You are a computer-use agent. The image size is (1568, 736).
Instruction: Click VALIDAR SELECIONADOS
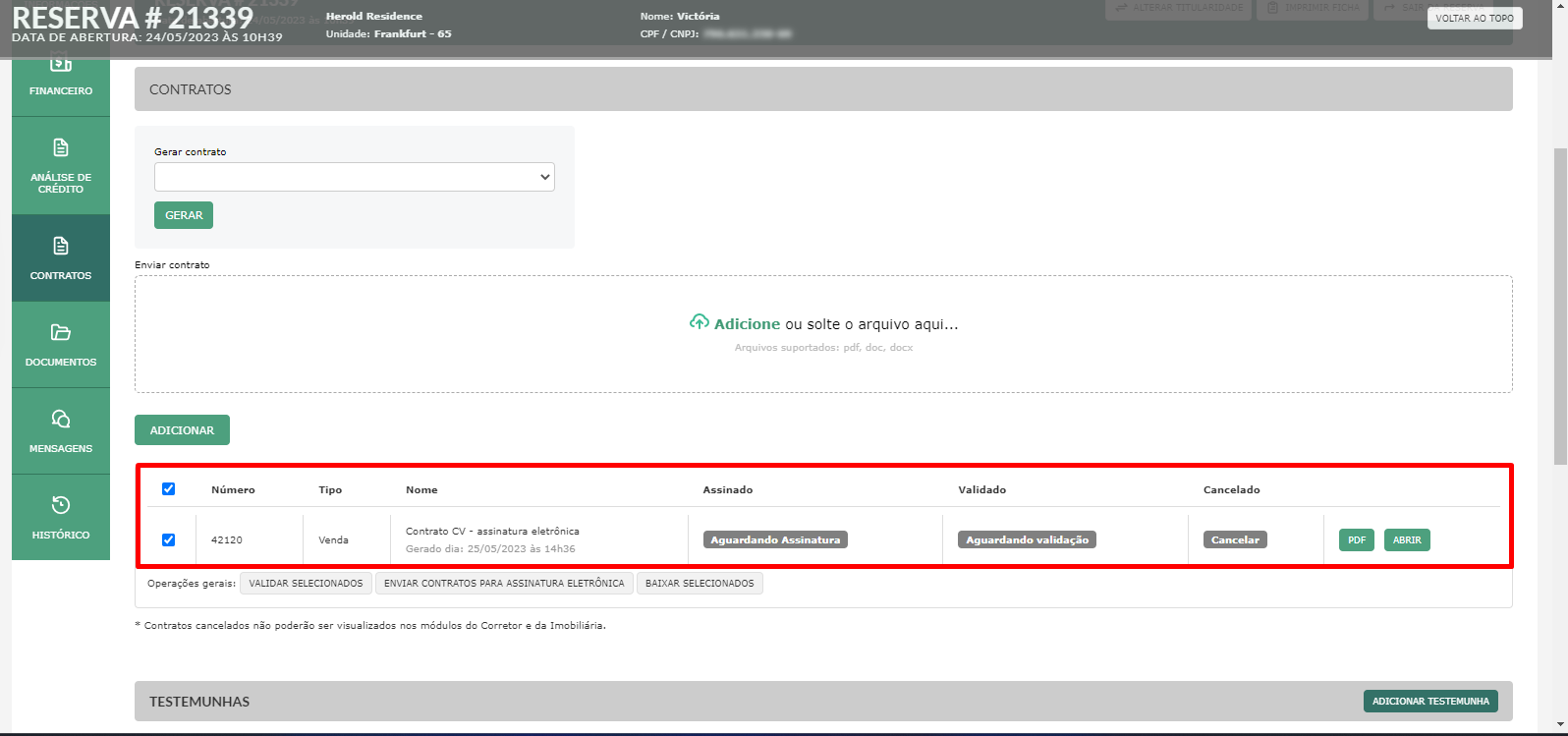(306, 584)
